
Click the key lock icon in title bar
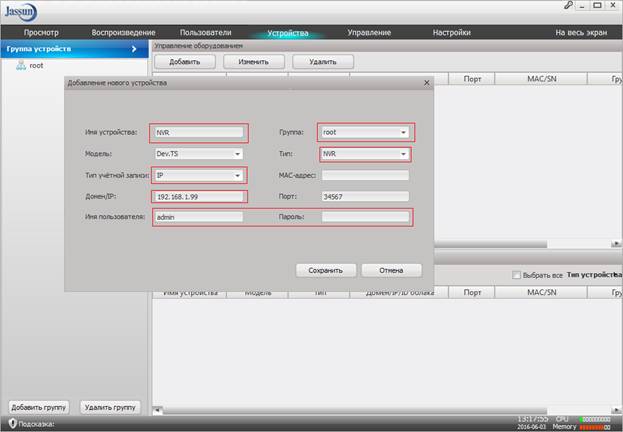569,5
